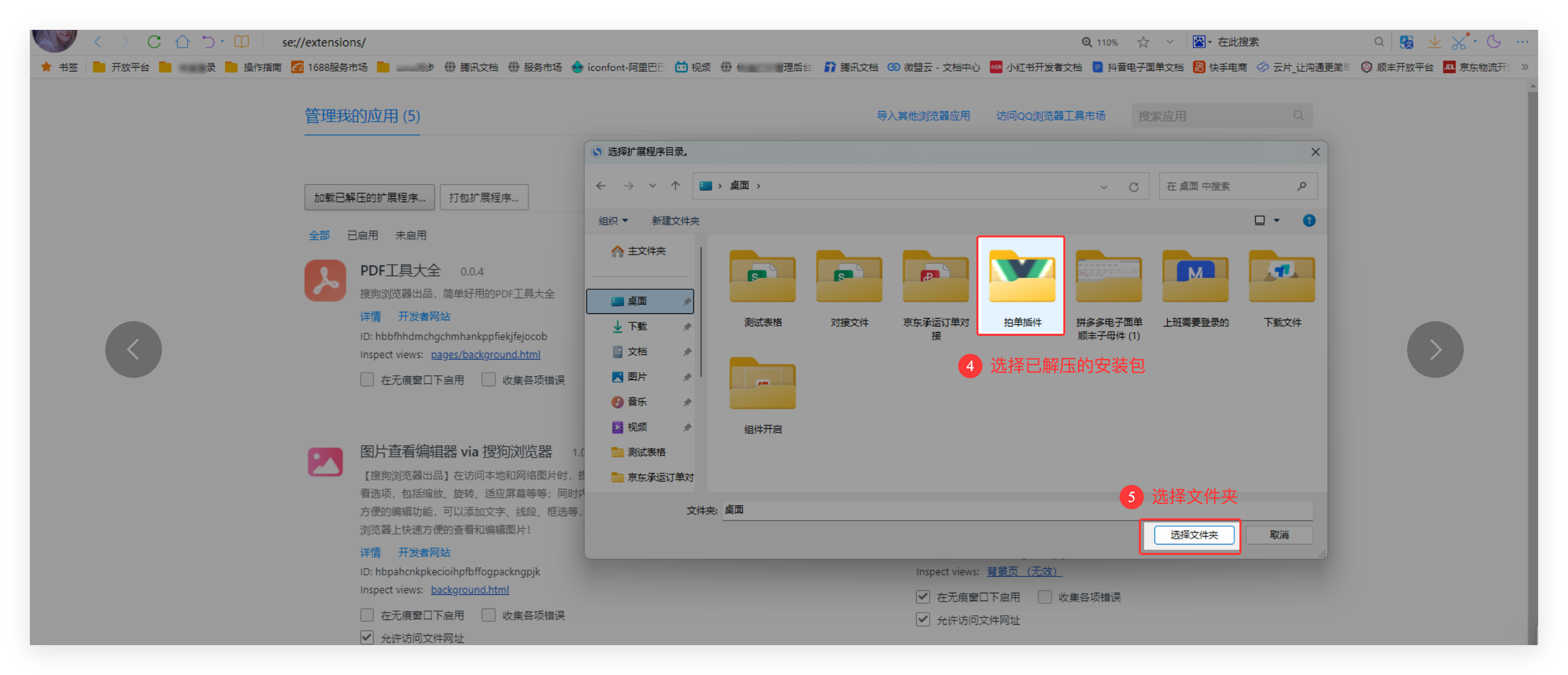Viewport: 1568px width, 675px height.
Task: Open the blue help icon in dialog
Action: (1309, 220)
